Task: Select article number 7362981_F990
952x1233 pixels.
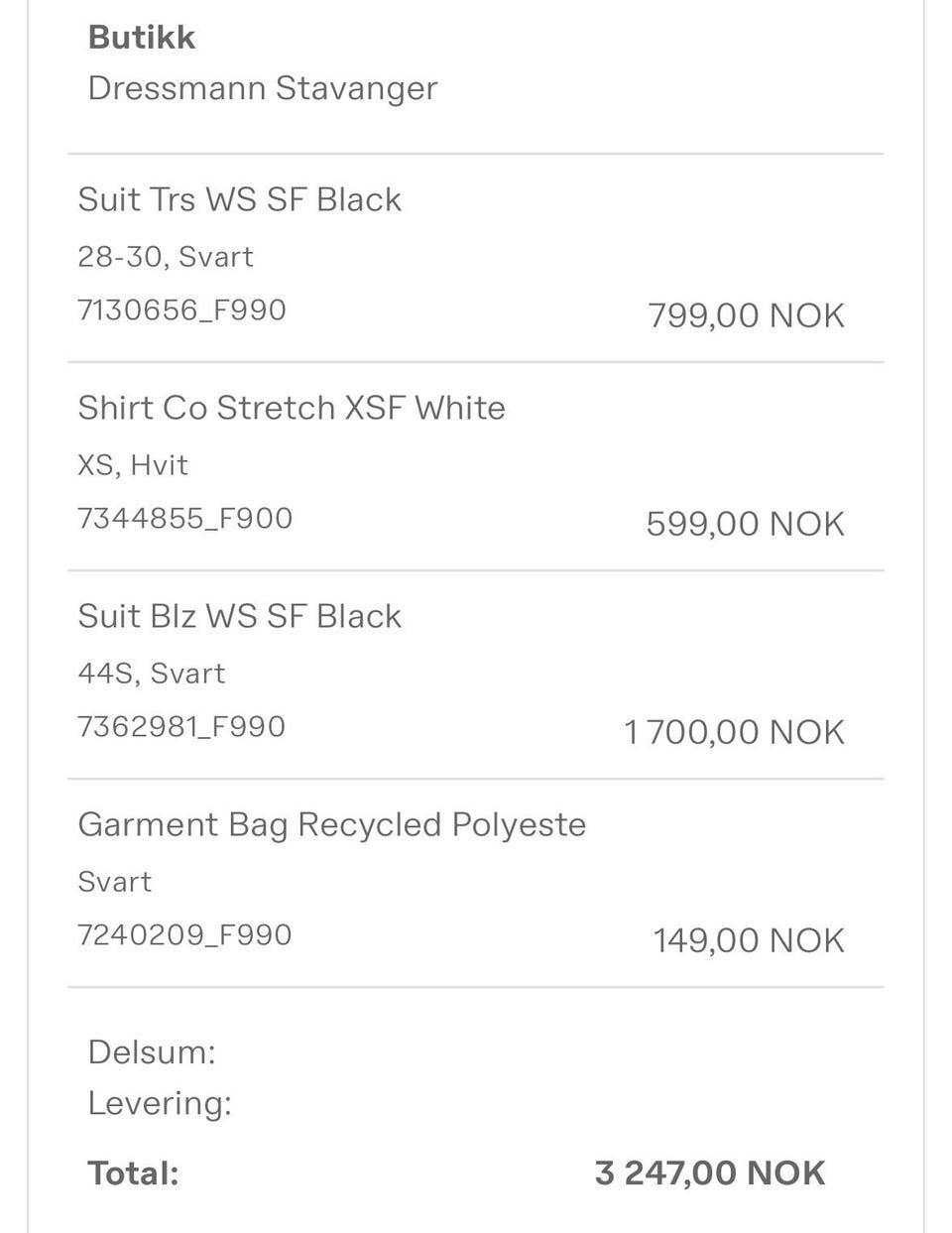Action: click(181, 727)
